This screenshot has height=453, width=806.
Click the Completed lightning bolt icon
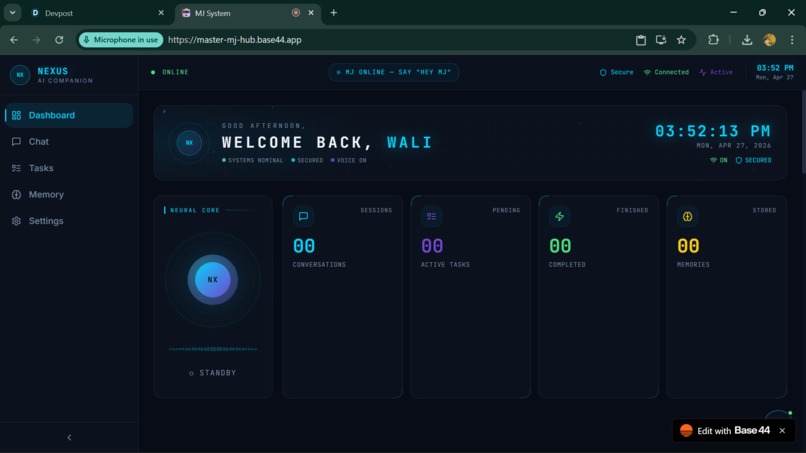point(559,216)
